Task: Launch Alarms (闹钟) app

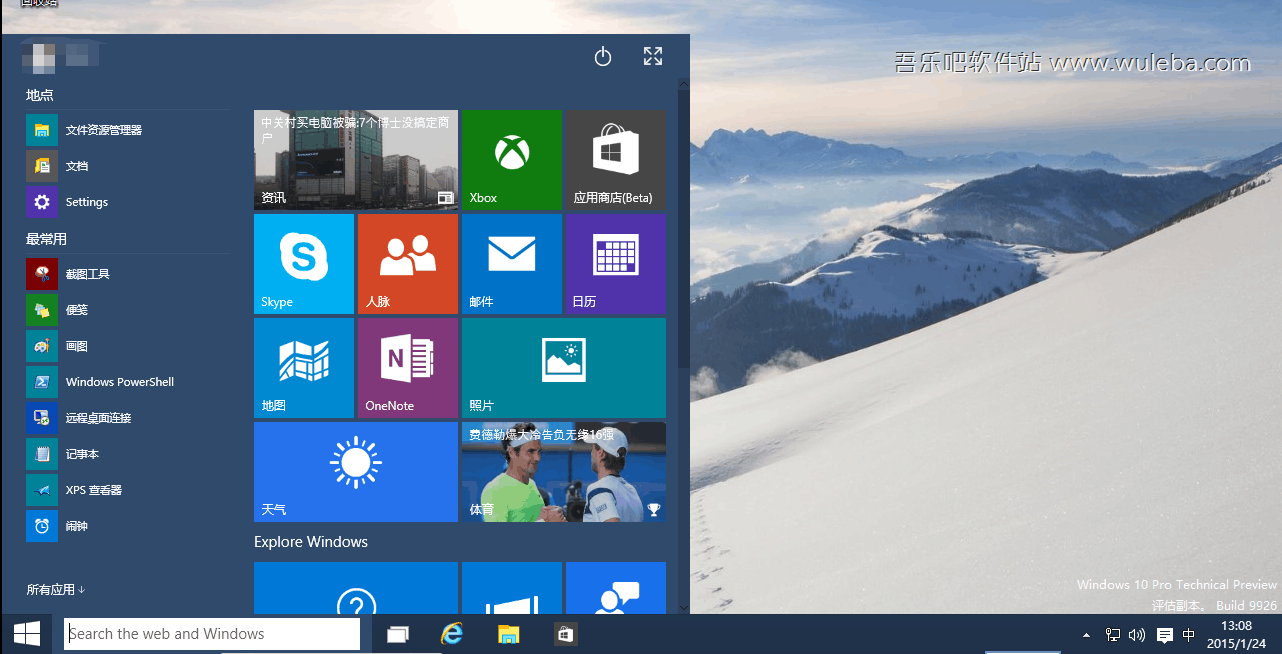Action: click(x=127, y=526)
